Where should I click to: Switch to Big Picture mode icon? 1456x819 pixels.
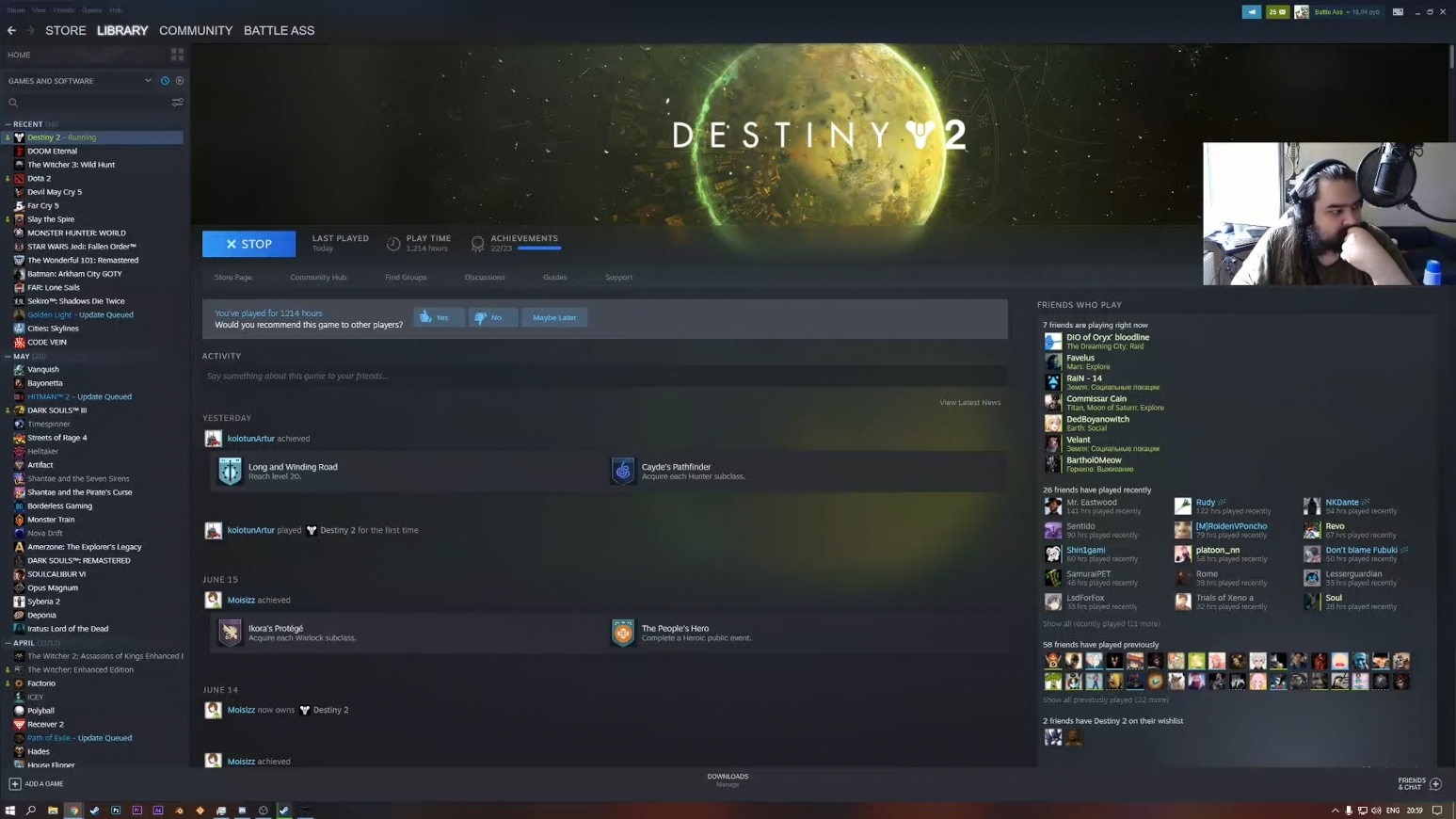point(1398,12)
